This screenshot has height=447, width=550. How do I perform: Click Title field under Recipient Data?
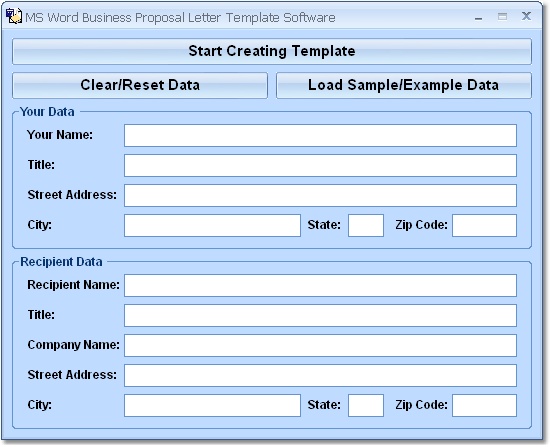click(x=320, y=315)
